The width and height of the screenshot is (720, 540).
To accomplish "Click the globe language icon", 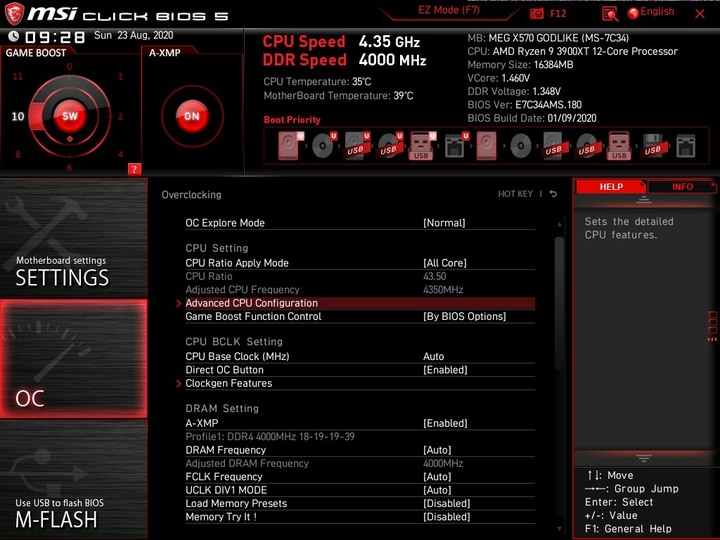I will [x=633, y=13].
